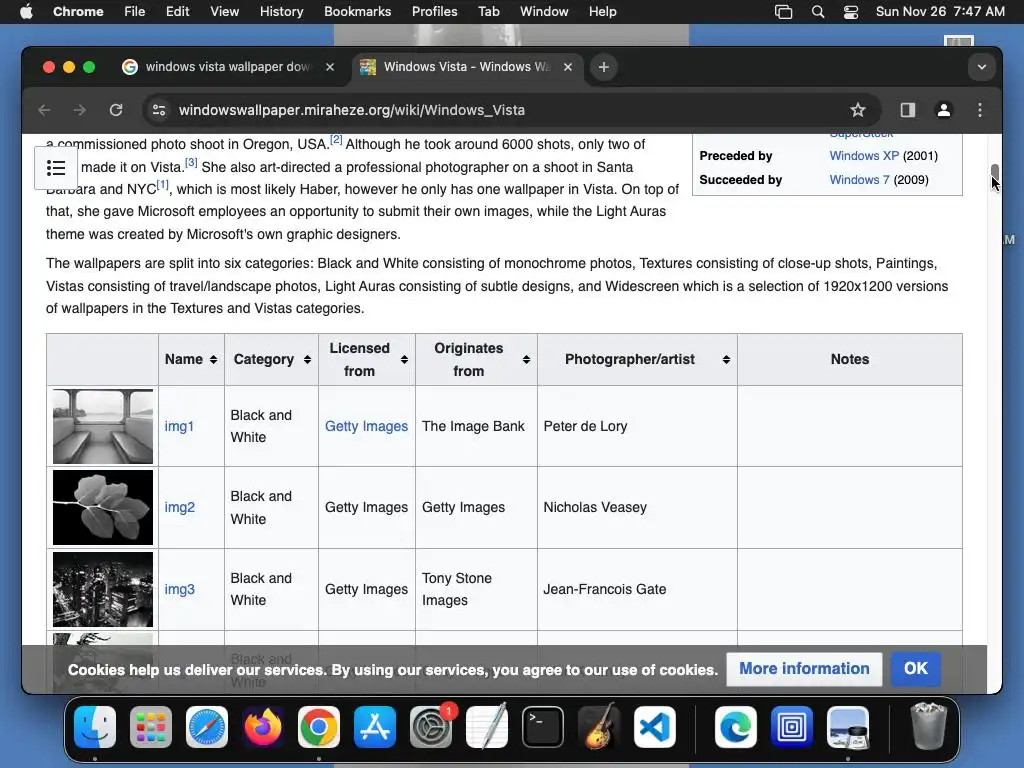The height and width of the screenshot is (768, 1024).
Task: Sort table by Licensed from column
Action: 404,360
